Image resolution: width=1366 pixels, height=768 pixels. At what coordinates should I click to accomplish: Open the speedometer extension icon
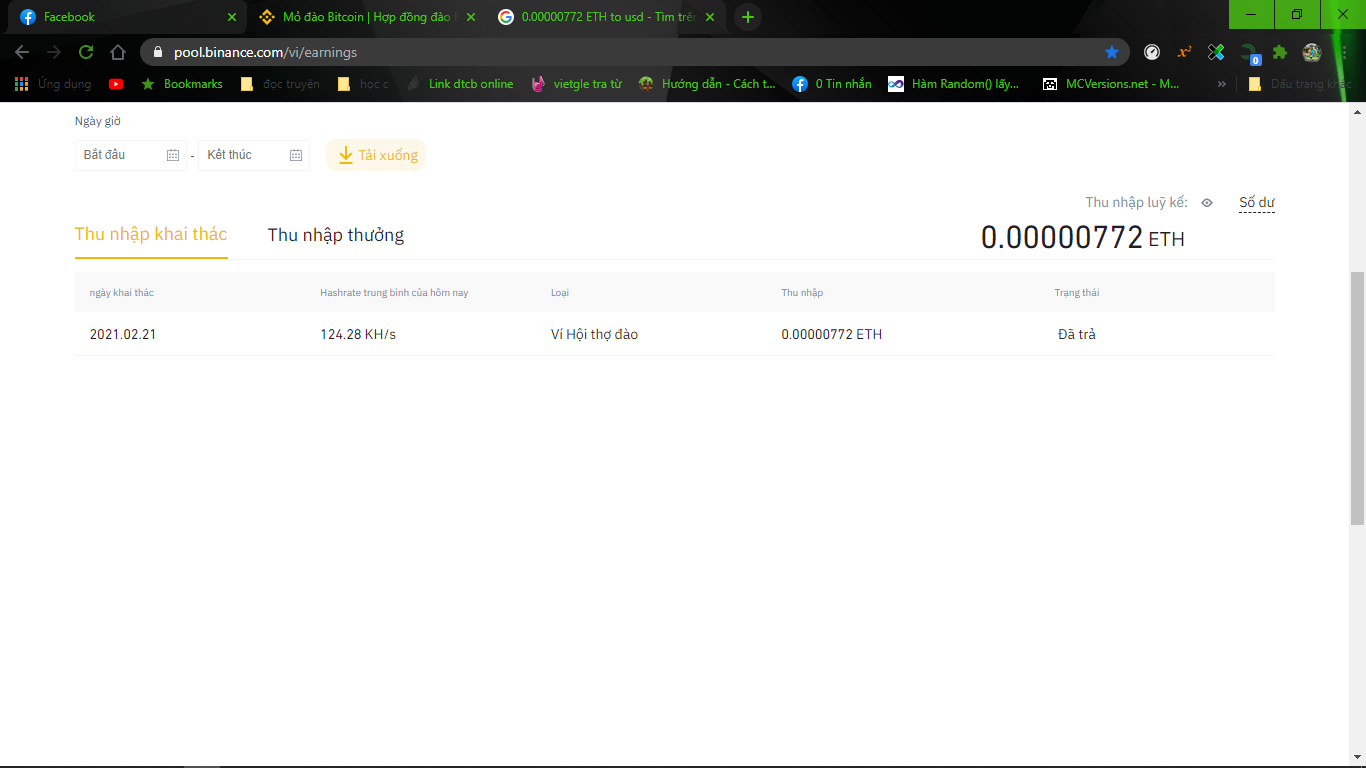(x=1152, y=52)
